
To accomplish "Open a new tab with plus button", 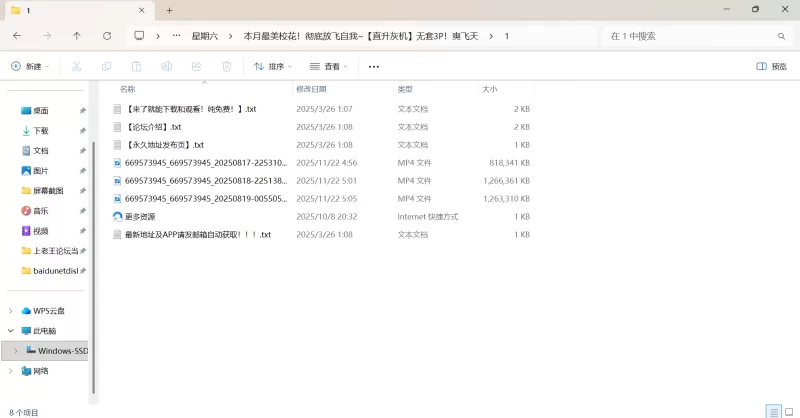I will pyautogui.click(x=170, y=10).
